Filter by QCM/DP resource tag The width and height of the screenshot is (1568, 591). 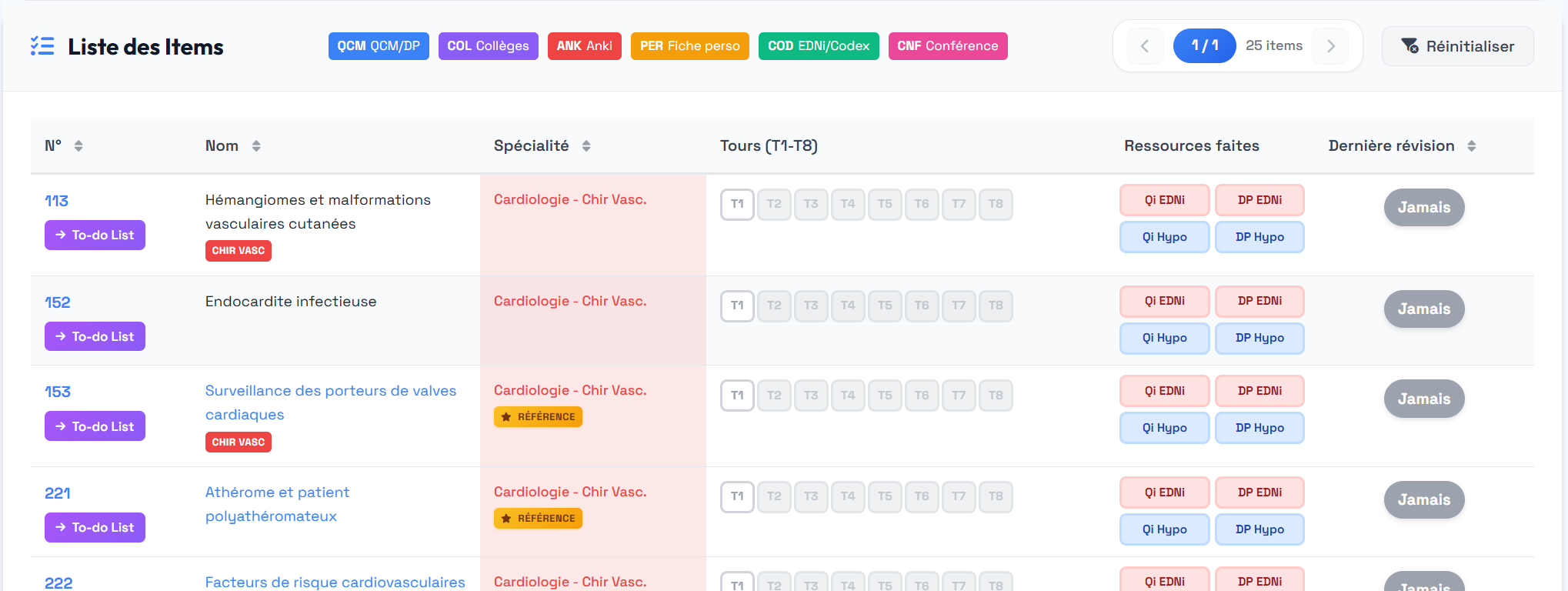pyautogui.click(x=379, y=46)
